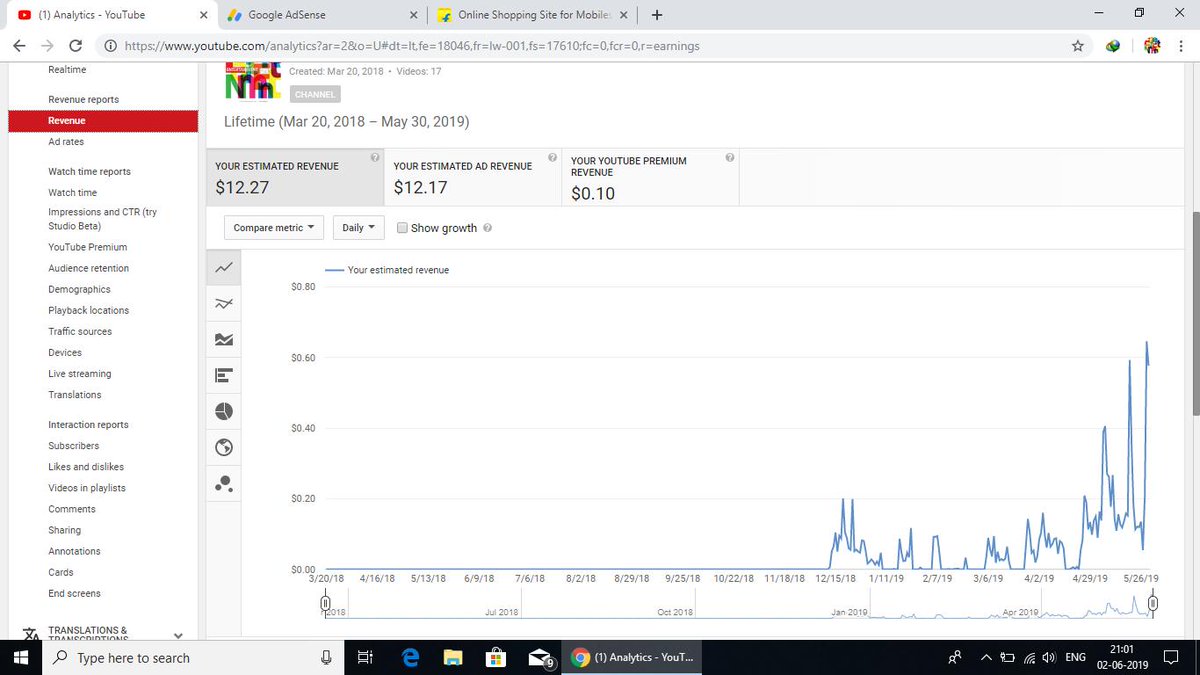Open the Daily granularity dropdown

click(x=358, y=228)
